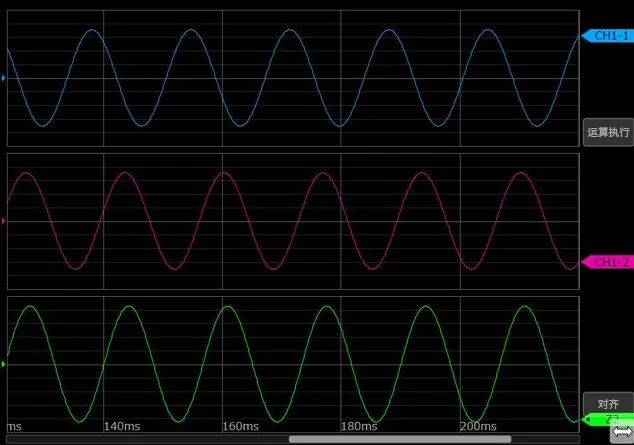
Task: Select the blue CH1-1 channel tag
Action: (607, 36)
